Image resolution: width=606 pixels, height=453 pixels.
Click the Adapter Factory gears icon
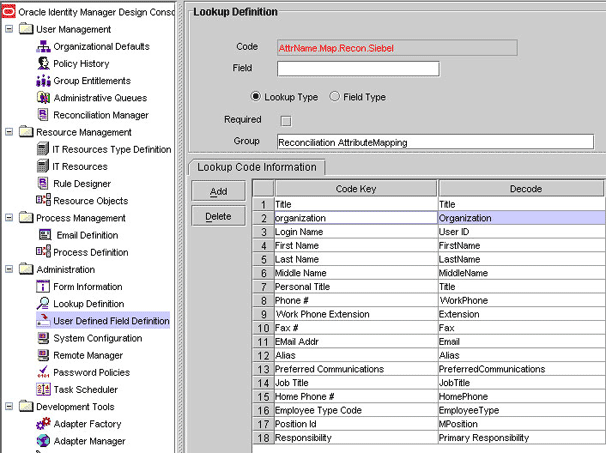coord(43,424)
